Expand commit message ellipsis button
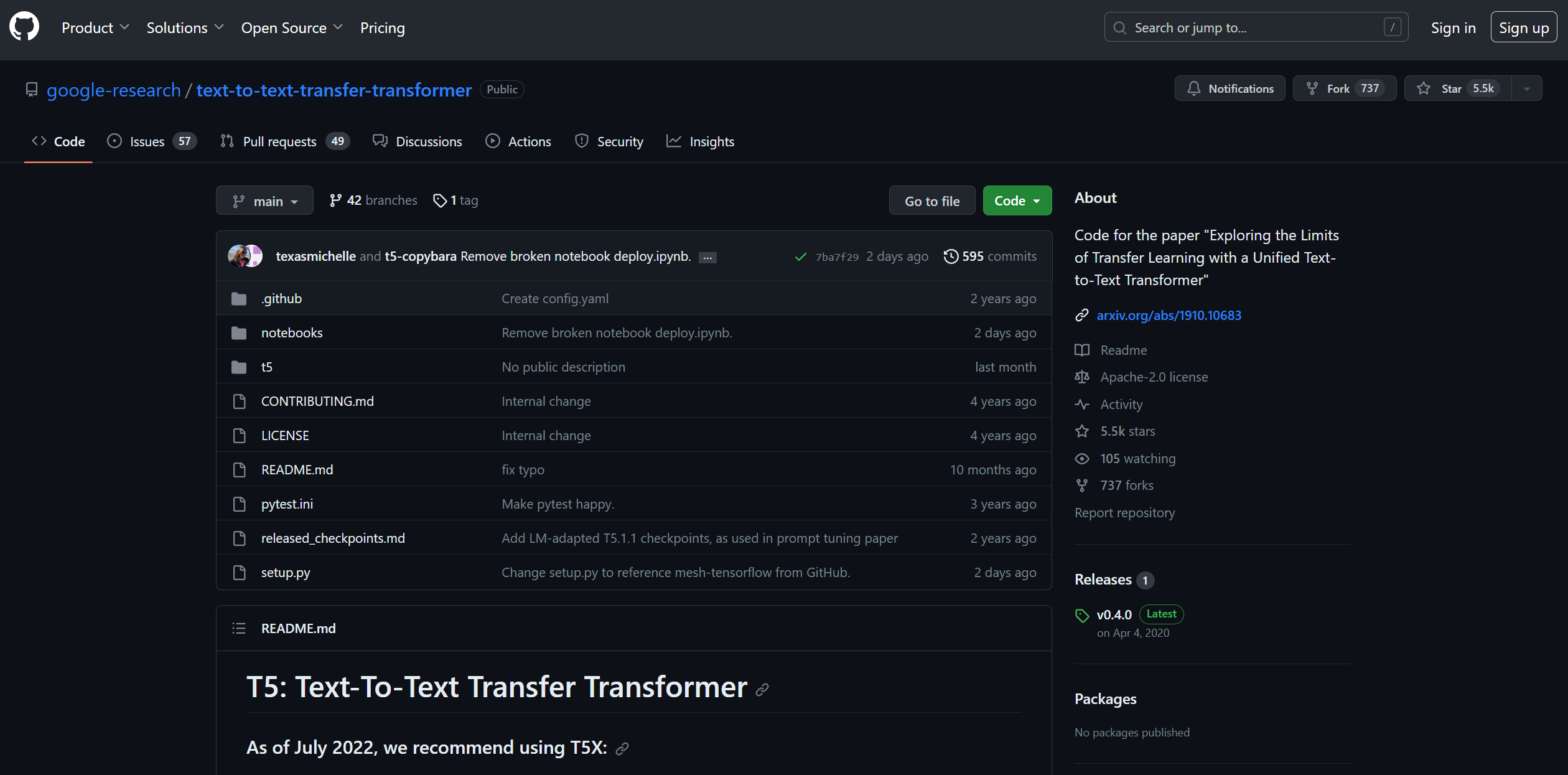This screenshot has width=1568, height=775. (x=707, y=258)
